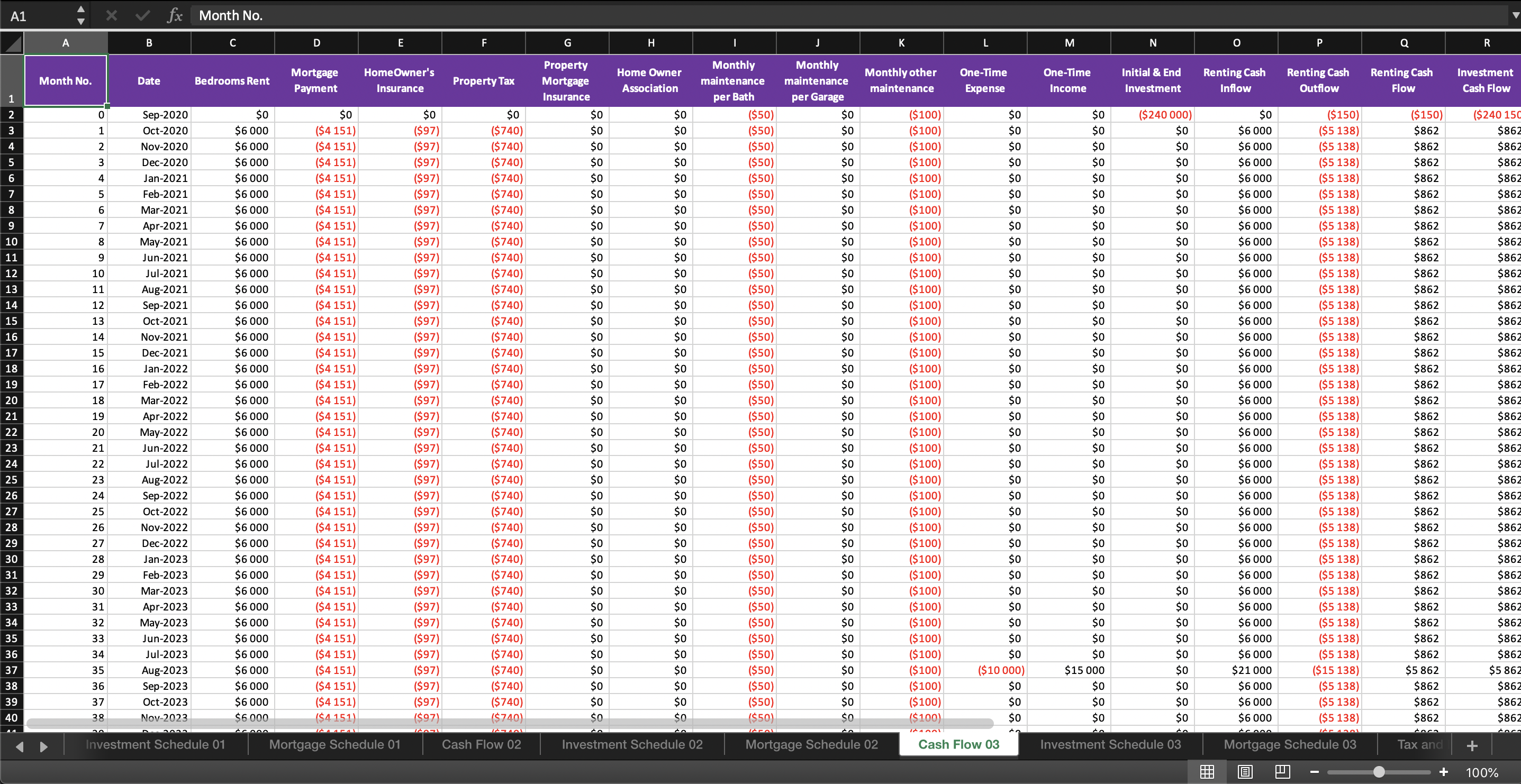Click the Monthly other maintenance header
1521x784 pixels.
coord(902,81)
